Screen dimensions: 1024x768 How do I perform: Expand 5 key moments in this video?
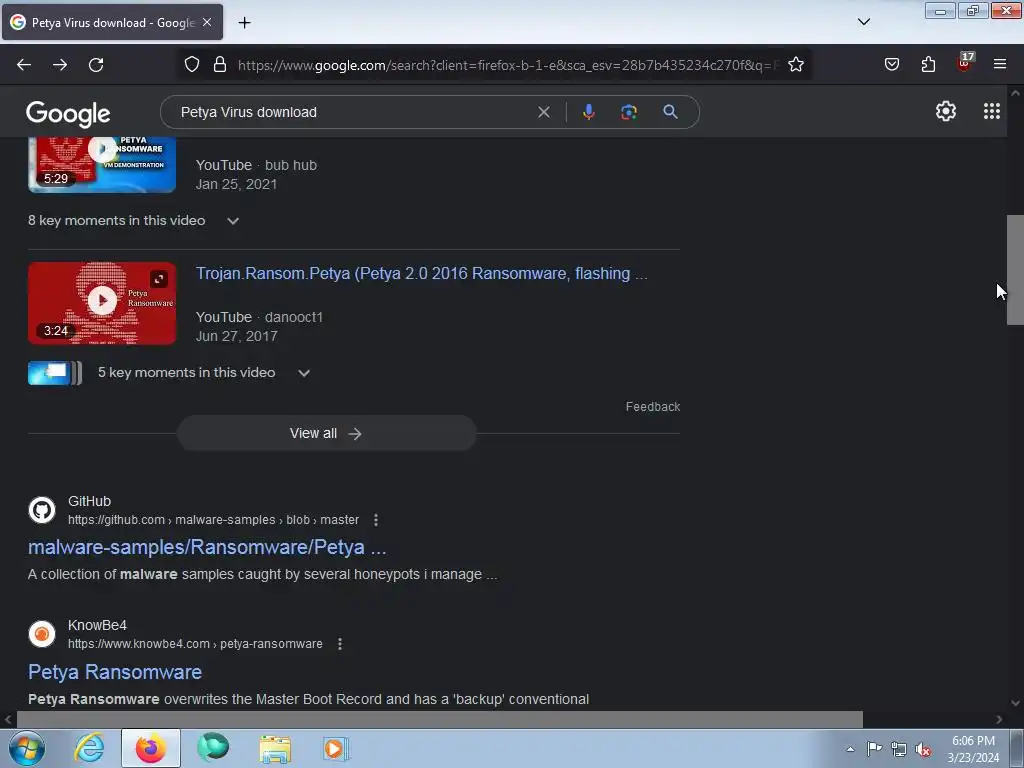(x=204, y=373)
